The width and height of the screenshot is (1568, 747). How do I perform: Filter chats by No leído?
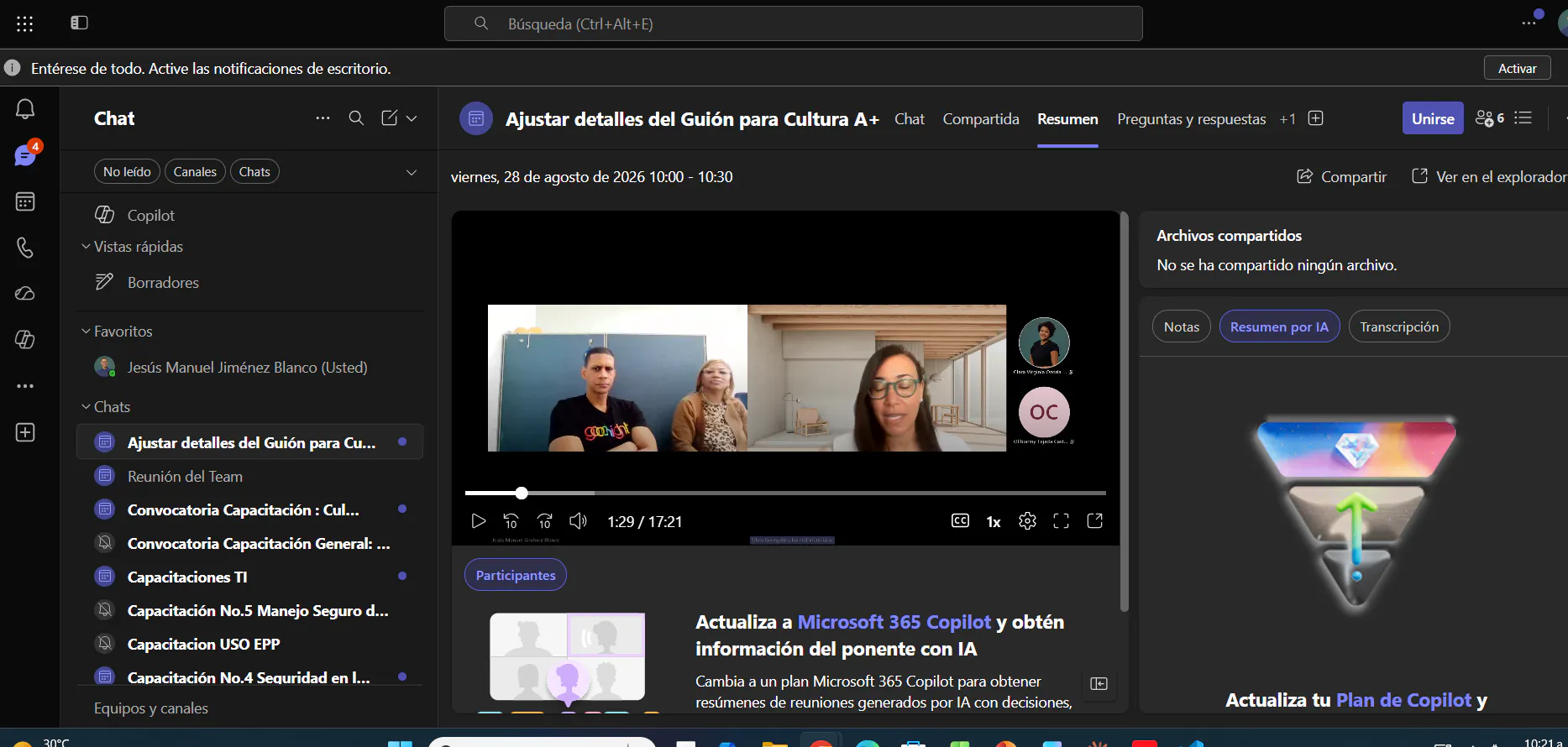point(127,172)
